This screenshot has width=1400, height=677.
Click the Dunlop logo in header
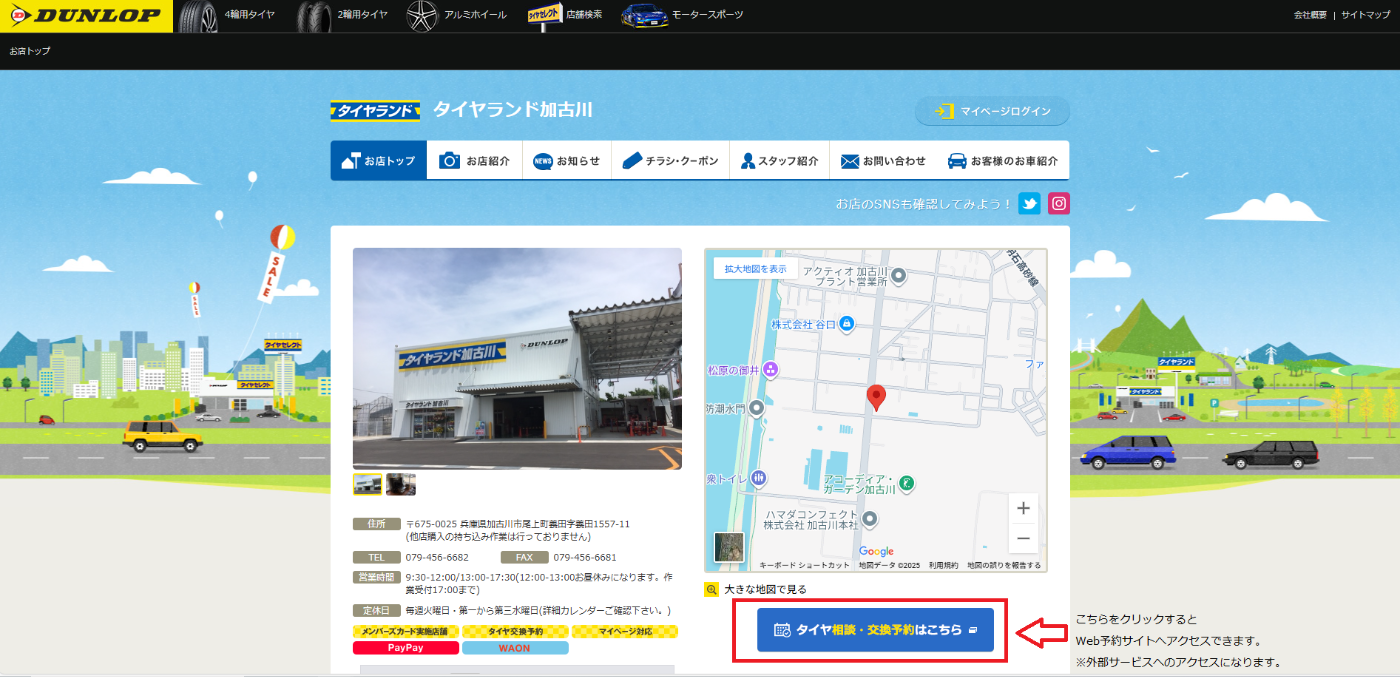pos(86,15)
